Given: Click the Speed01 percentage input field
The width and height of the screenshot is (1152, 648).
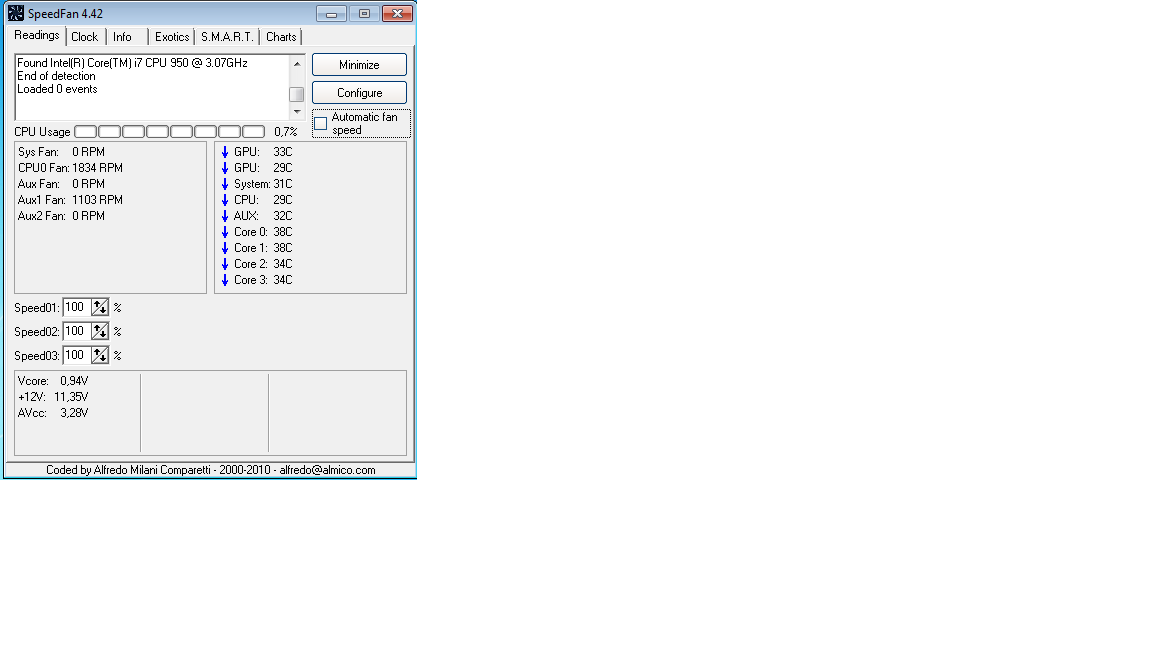Looking at the screenshot, I should point(77,307).
